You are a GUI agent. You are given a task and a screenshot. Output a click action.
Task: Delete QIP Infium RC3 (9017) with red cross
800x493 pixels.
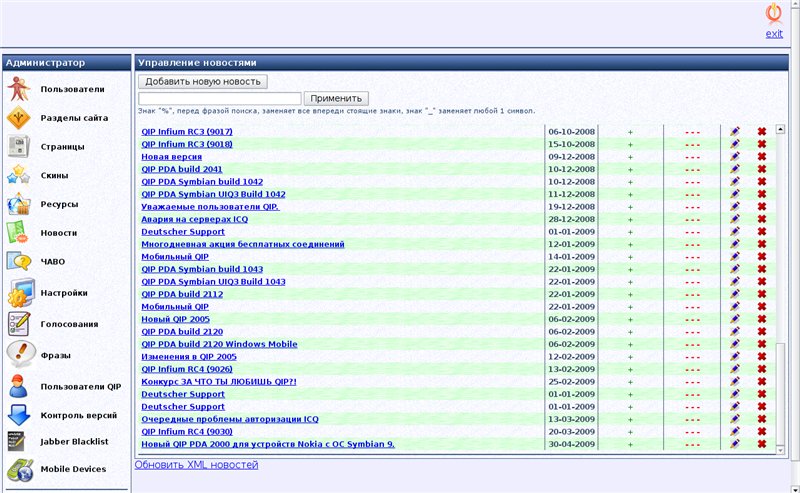pyautogui.click(x=762, y=132)
